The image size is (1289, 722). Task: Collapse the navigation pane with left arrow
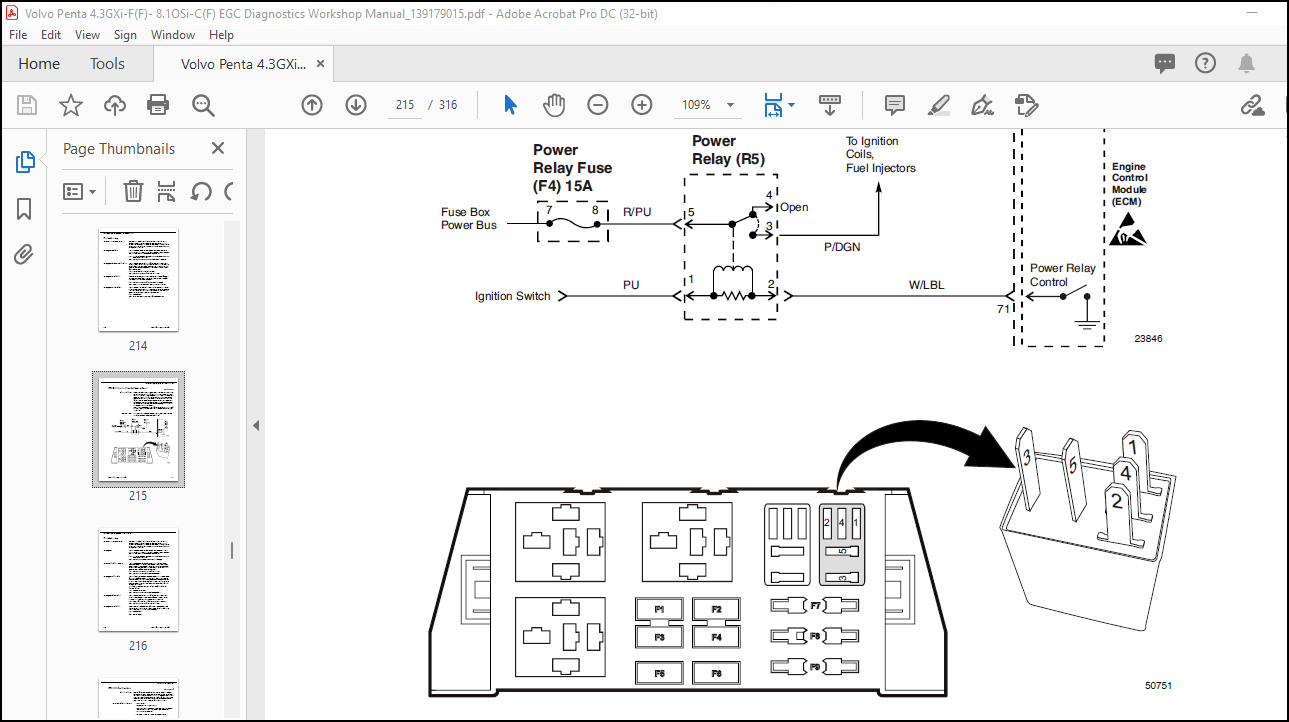tap(255, 425)
